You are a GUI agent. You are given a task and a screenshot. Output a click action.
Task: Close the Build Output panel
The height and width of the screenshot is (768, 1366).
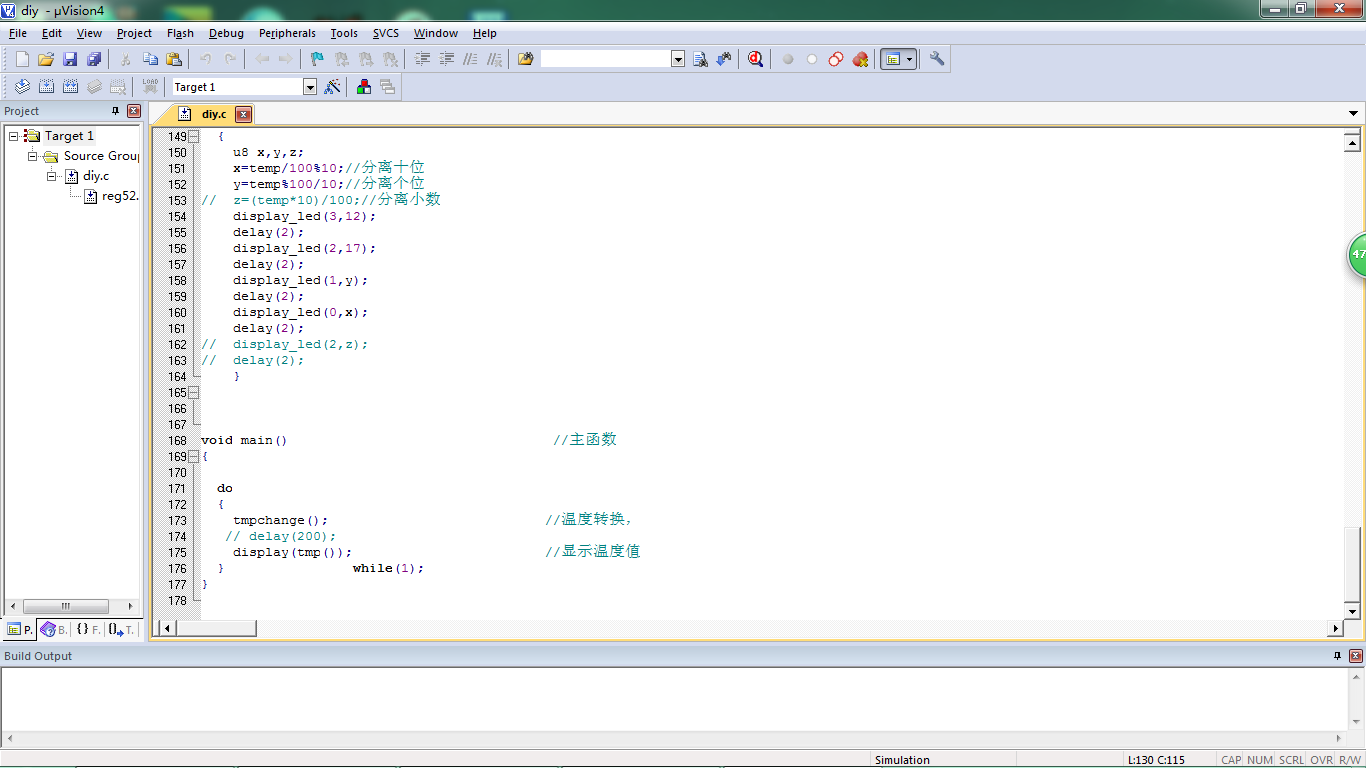(x=1356, y=656)
